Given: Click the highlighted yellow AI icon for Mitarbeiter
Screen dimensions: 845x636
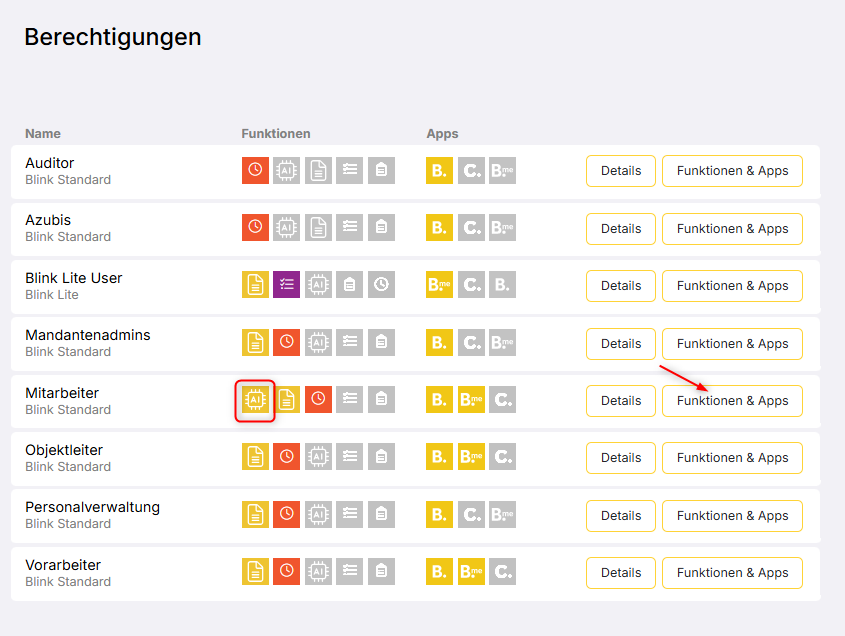Looking at the screenshot, I should 255,400.
